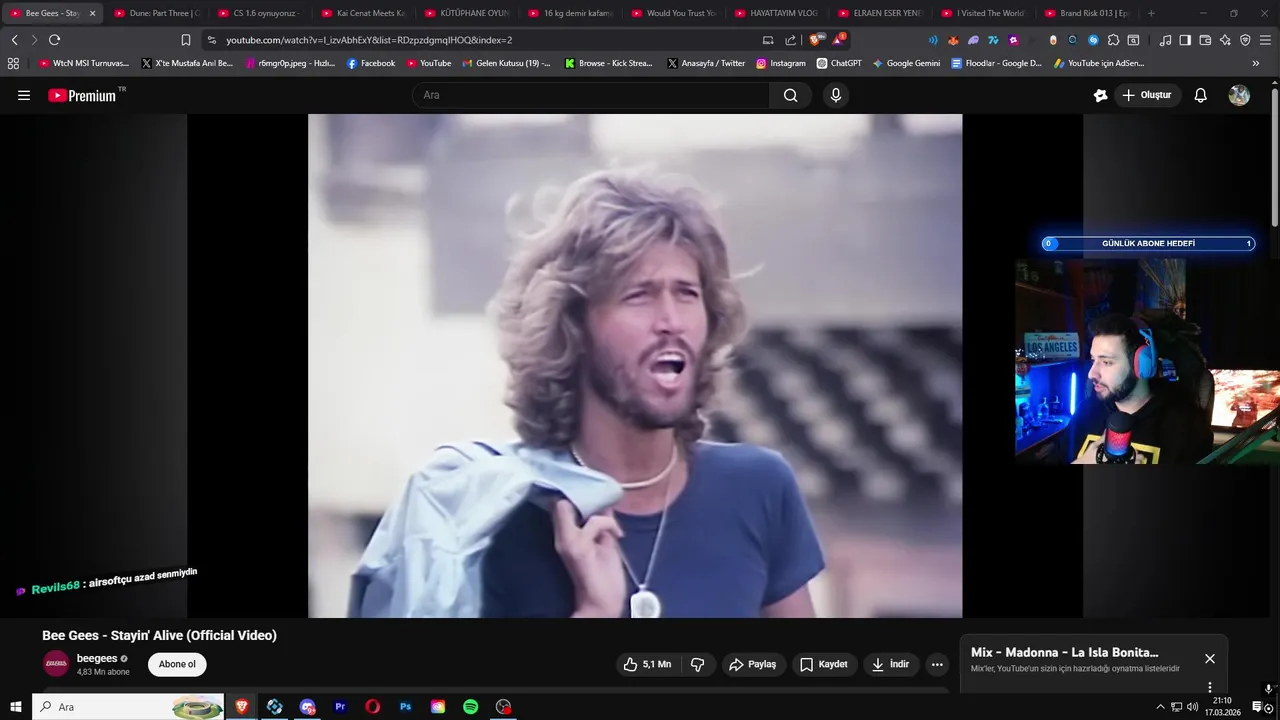Open the Google Gemini bookmark
This screenshot has height=720, width=1280.
point(906,63)
